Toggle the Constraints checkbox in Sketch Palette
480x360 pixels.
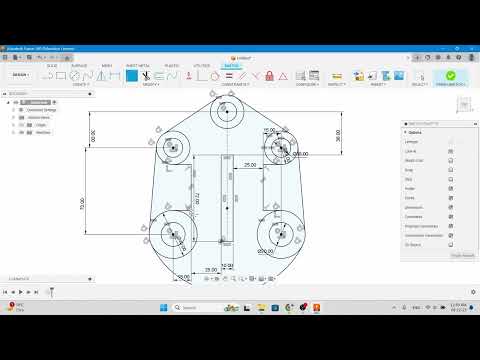[x=450, y=217]
